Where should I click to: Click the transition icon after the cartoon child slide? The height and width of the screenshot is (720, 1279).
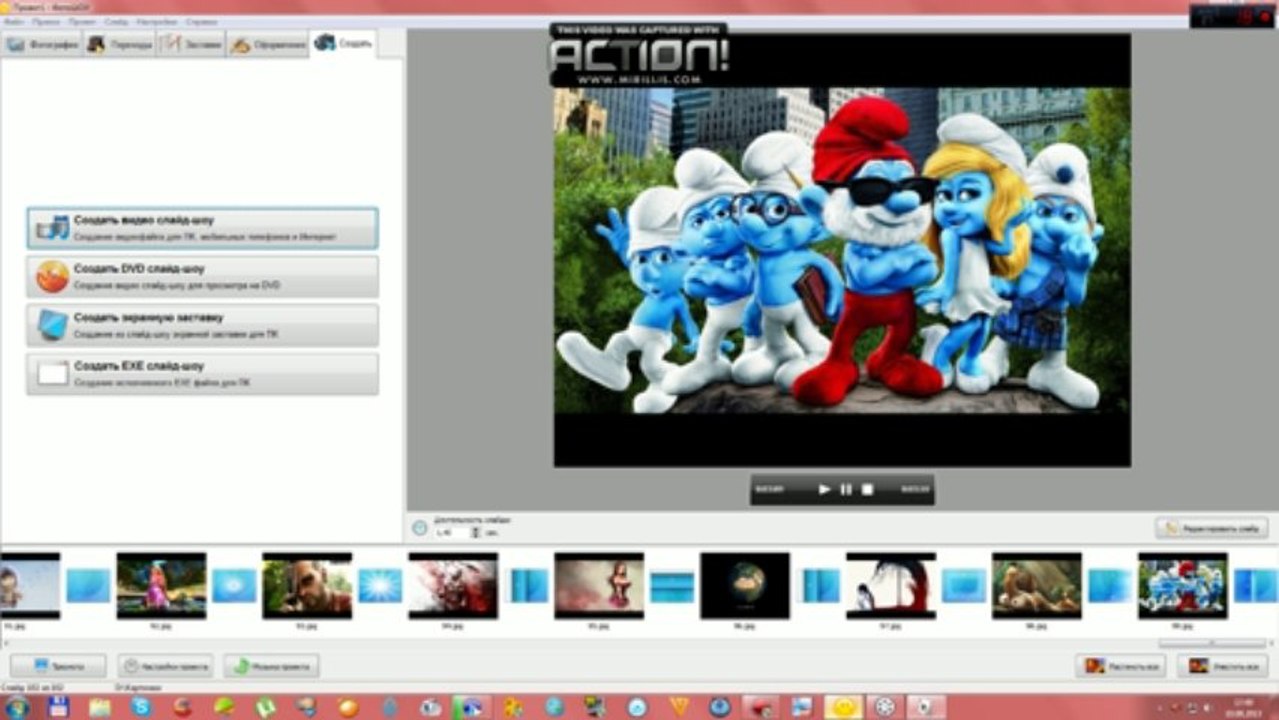[x=88, y=585]
